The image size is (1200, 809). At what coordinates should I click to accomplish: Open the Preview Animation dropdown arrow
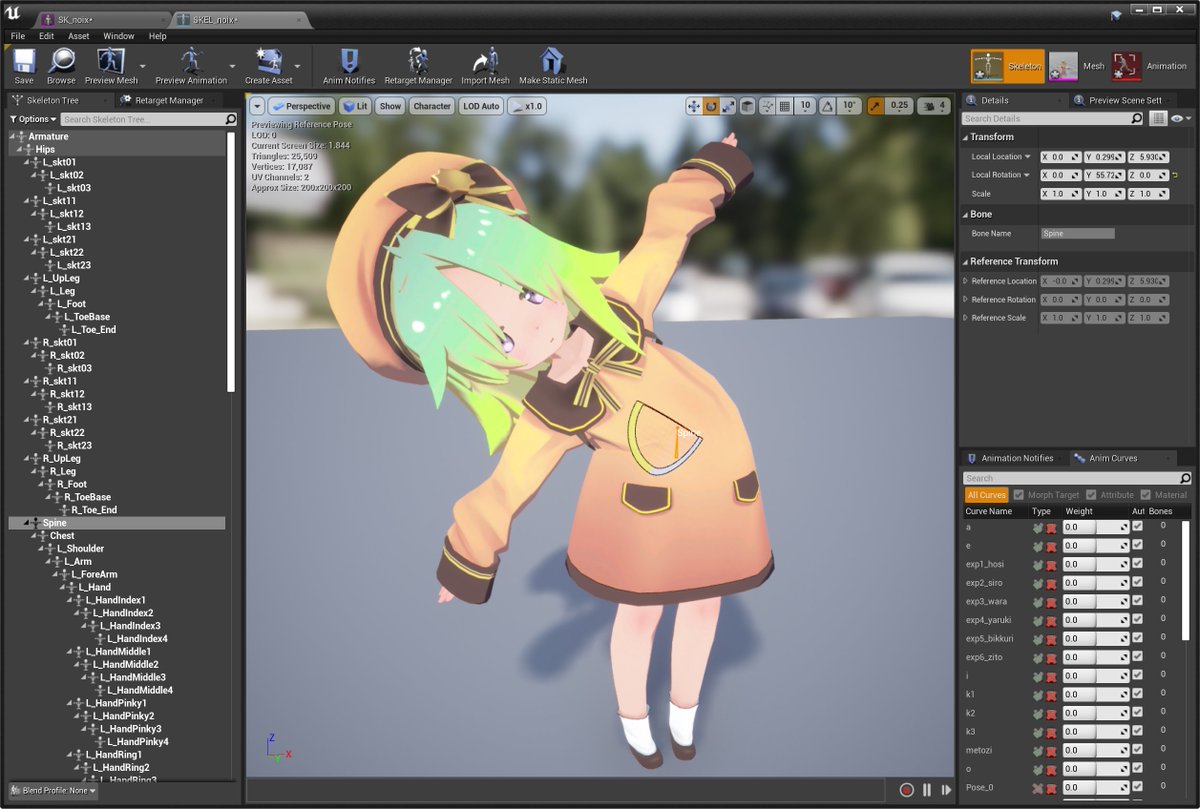[x=233, y=67]
